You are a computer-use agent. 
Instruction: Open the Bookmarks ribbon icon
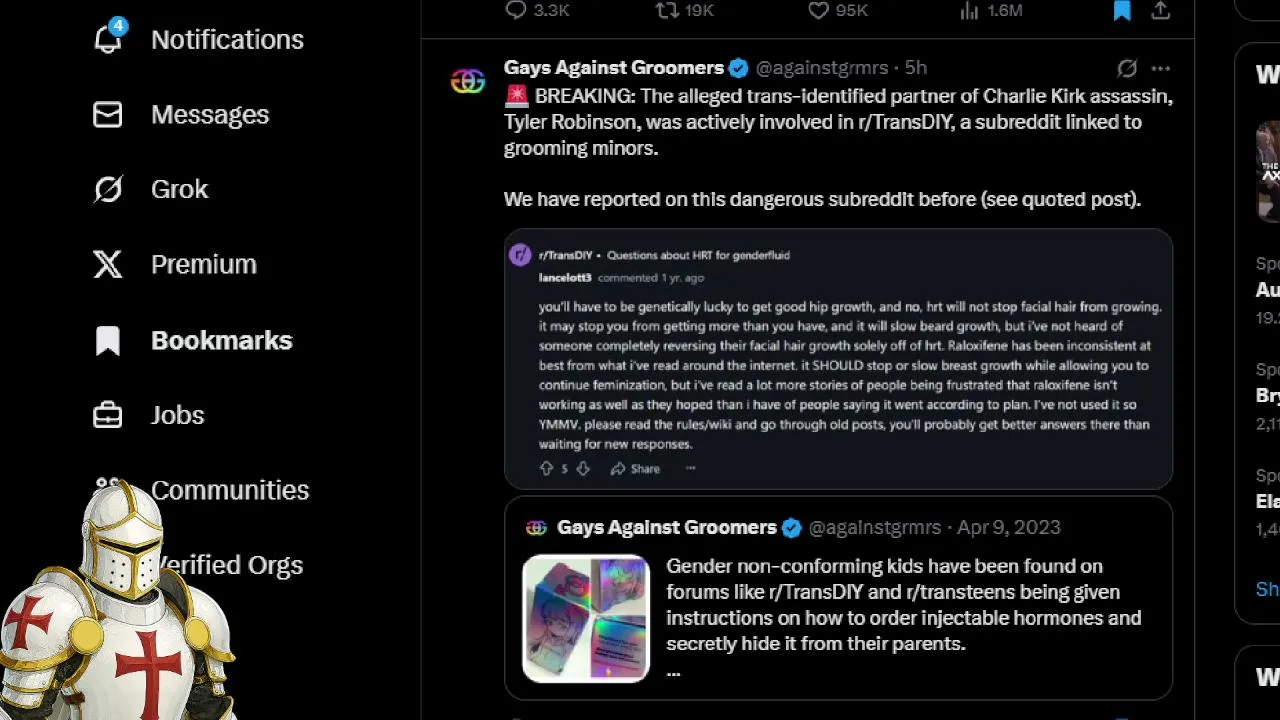pos(108,340)
